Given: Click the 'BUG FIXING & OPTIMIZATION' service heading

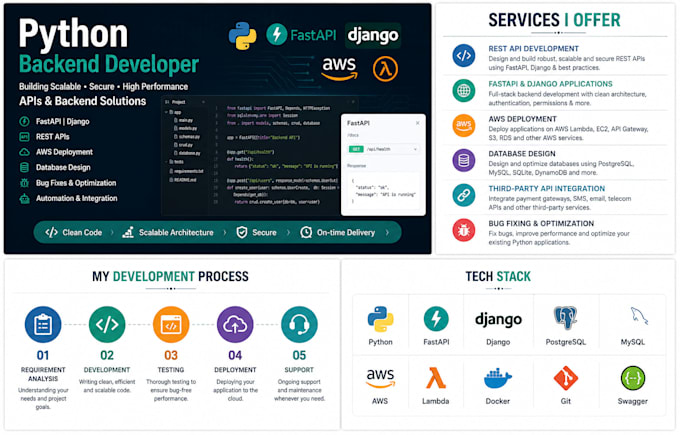Looking at the screenshot, I should pos(541,224).
